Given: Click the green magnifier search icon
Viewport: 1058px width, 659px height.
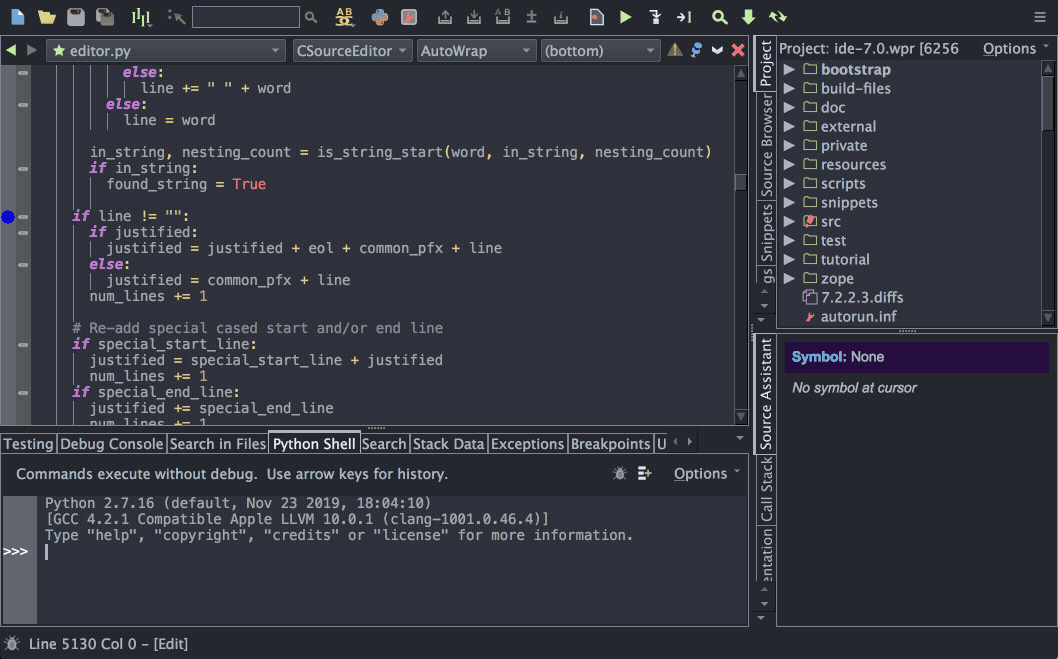Looking at the screenshot, I should (x=719, y=17).
